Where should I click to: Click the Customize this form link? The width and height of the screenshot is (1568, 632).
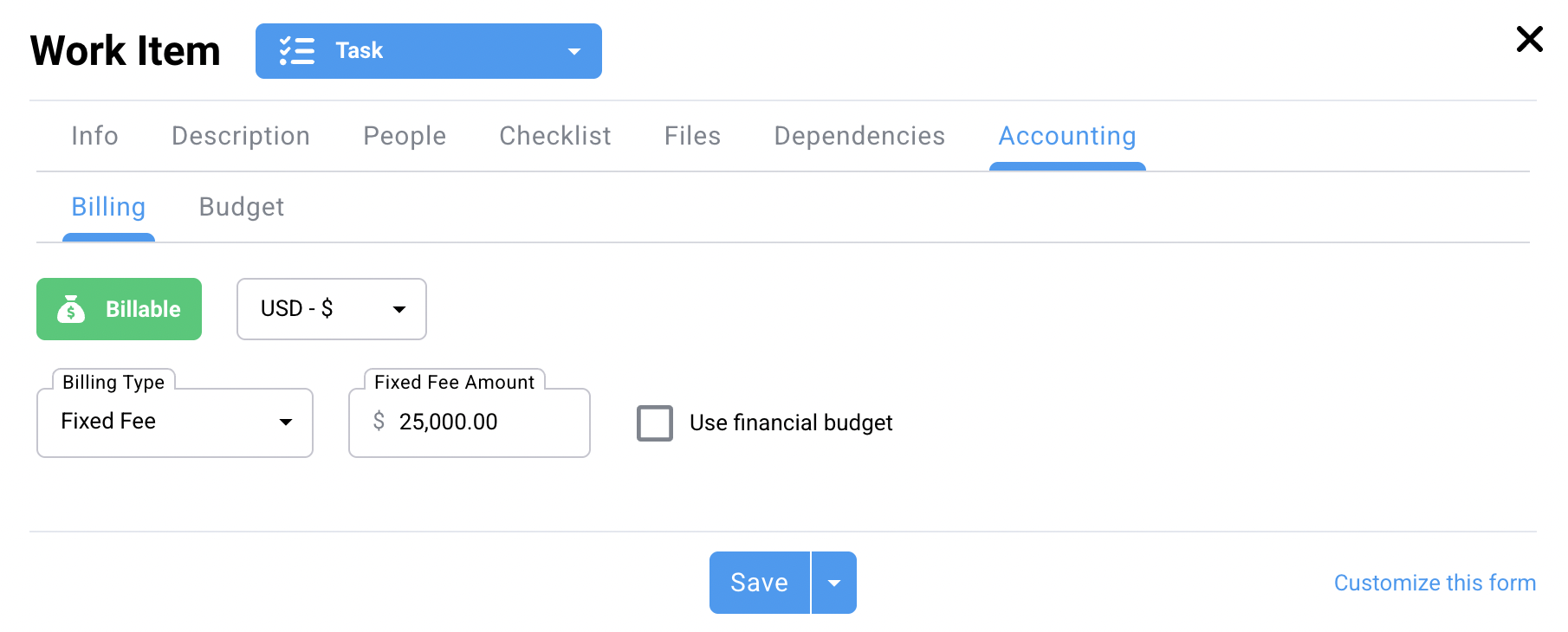point(1434,583)
